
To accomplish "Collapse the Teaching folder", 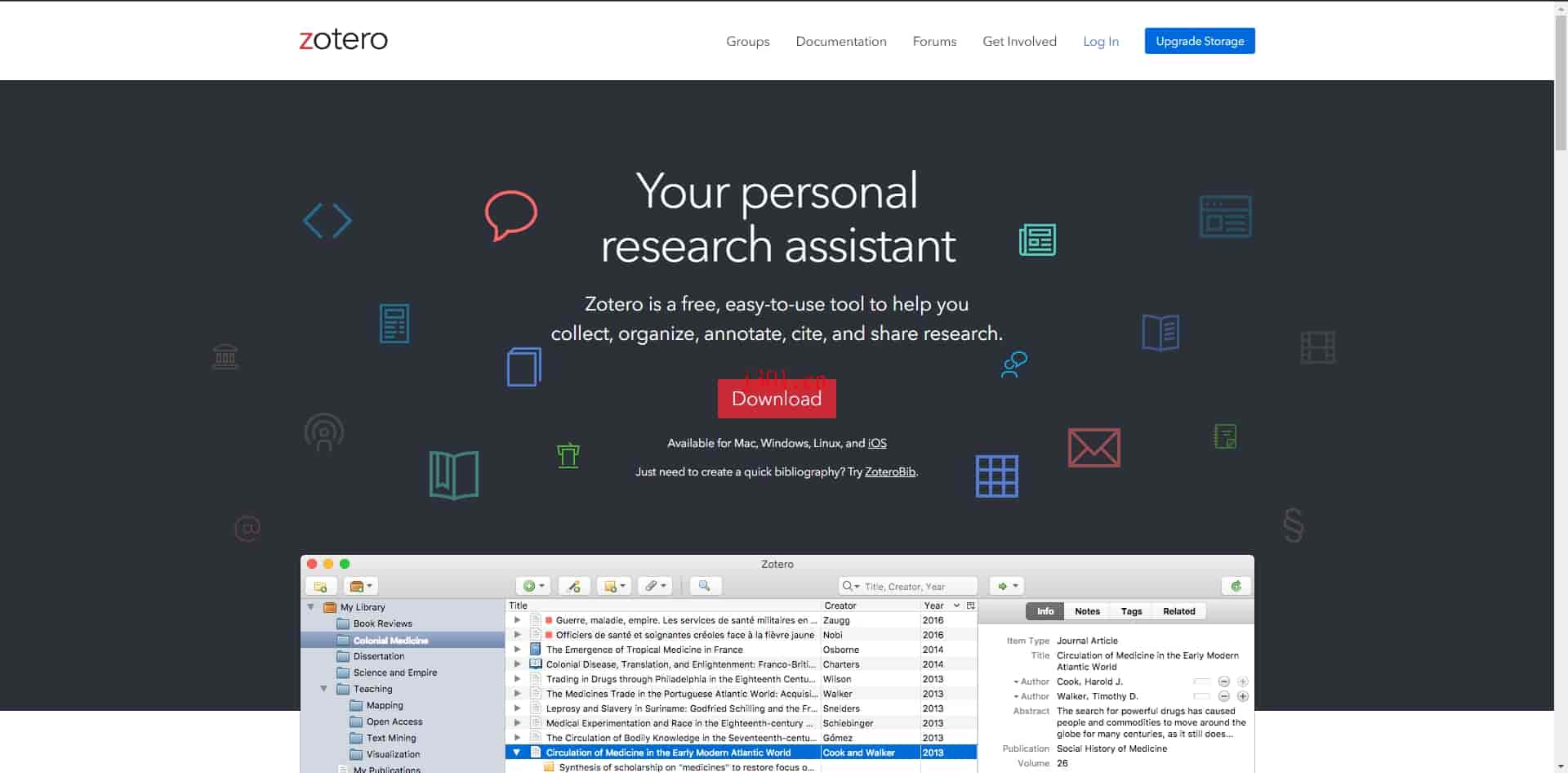I will (324, 689).
